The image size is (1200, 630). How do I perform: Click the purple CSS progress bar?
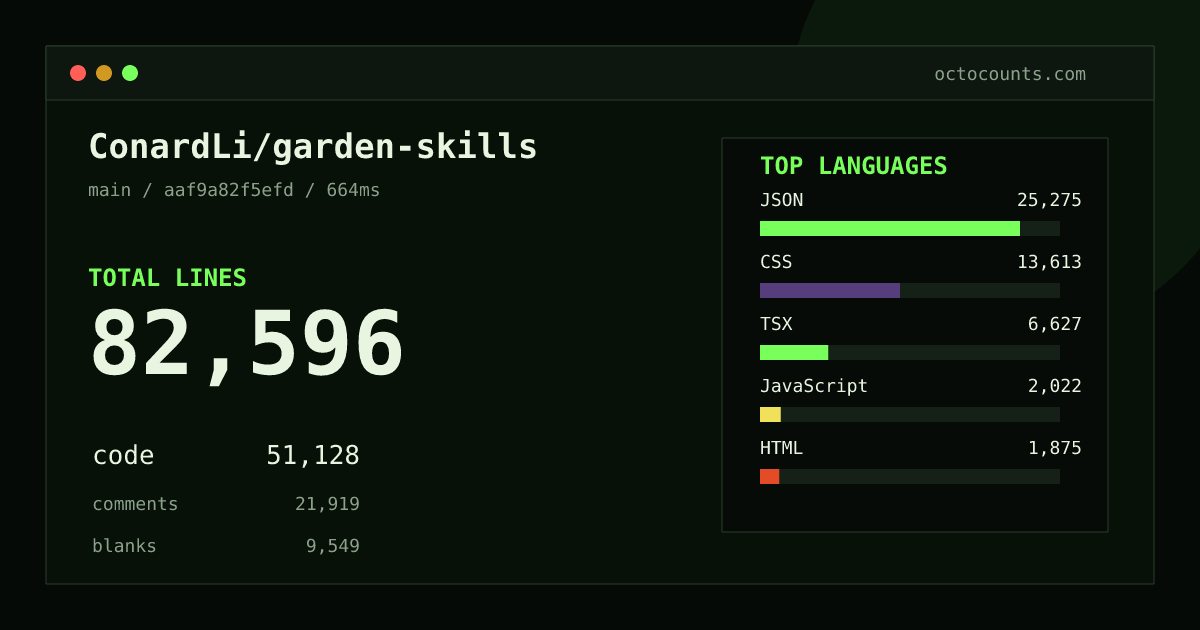point(830,290)
